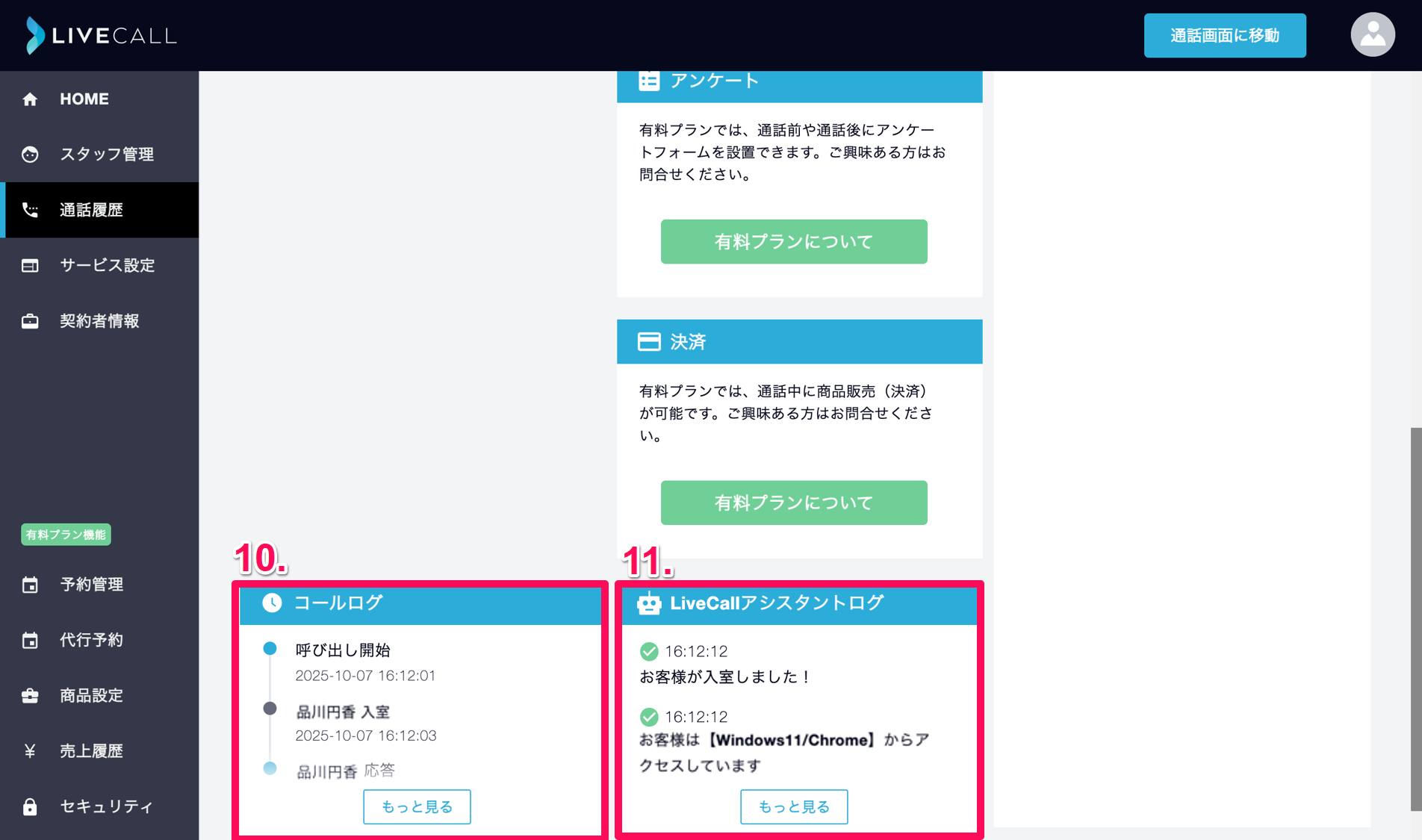Open 商品設定 in the sidebar
This screenshot has height=840, width=1422.
click(x=99, y=695)
